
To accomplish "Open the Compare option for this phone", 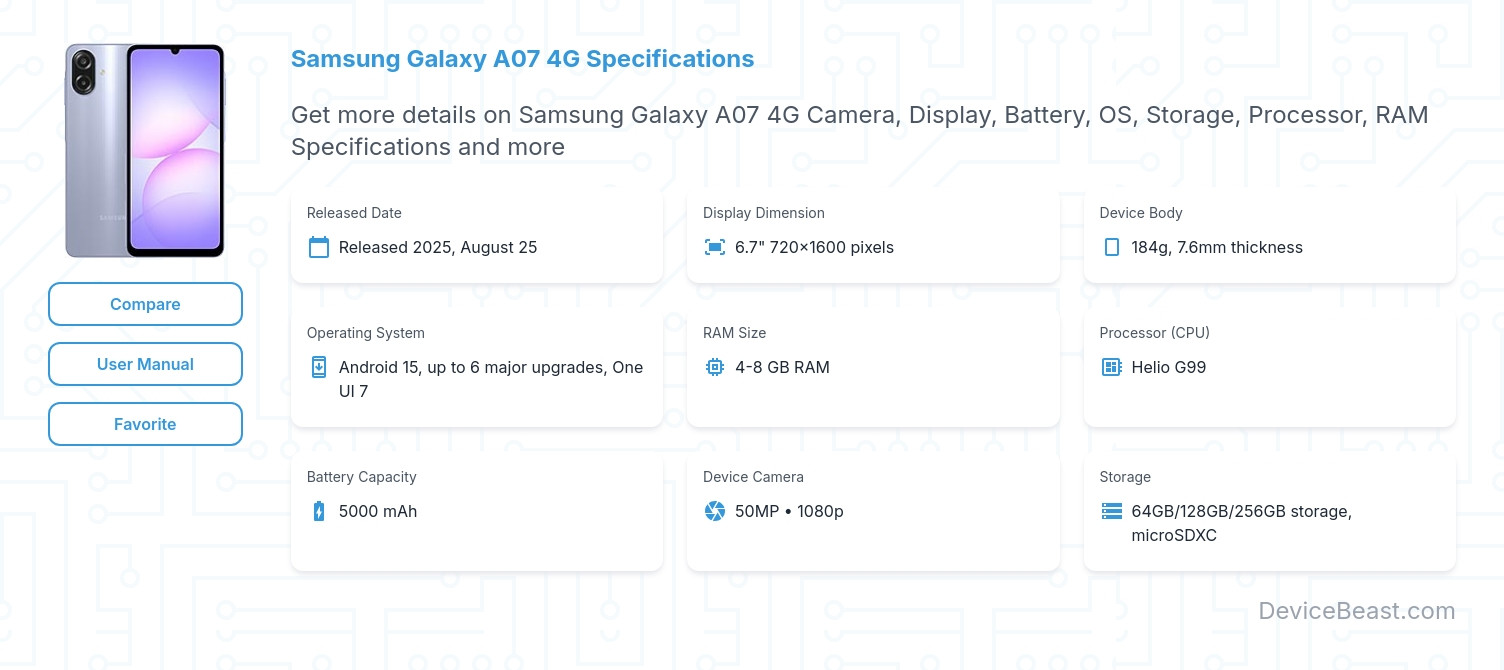I will pos(145,304).
